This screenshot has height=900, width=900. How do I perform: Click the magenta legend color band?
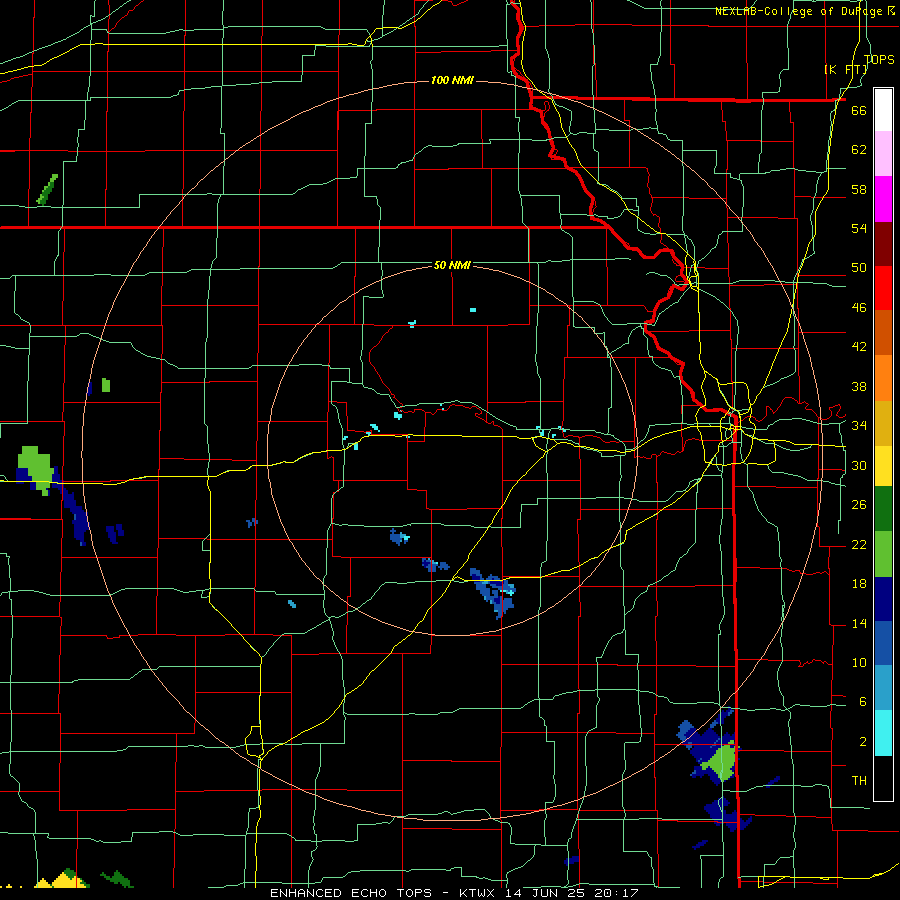(x=883, y=199)
